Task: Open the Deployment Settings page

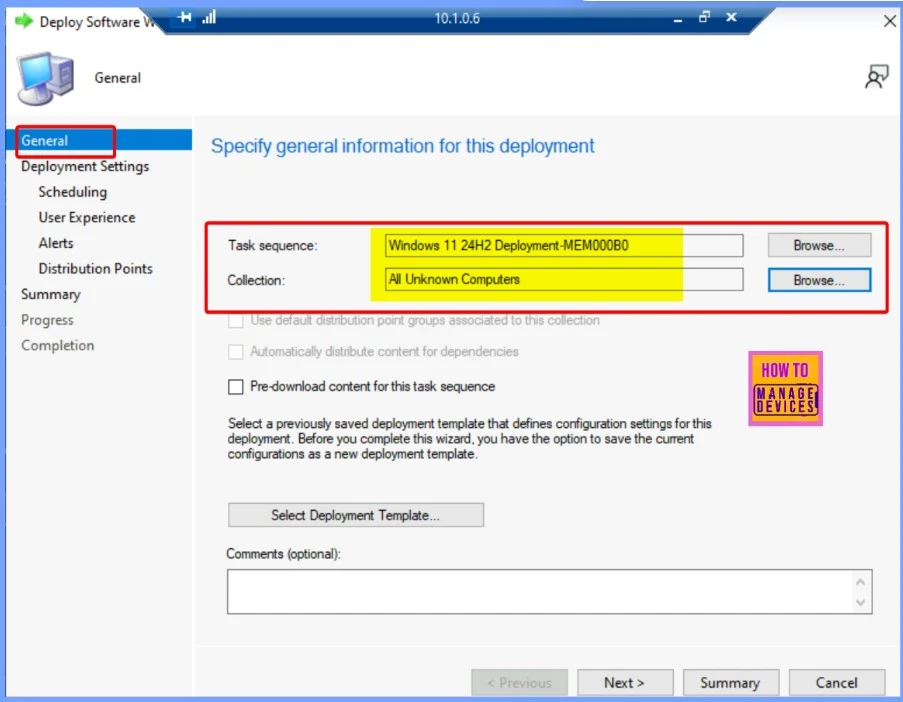Action: click(x=85, y=166)
